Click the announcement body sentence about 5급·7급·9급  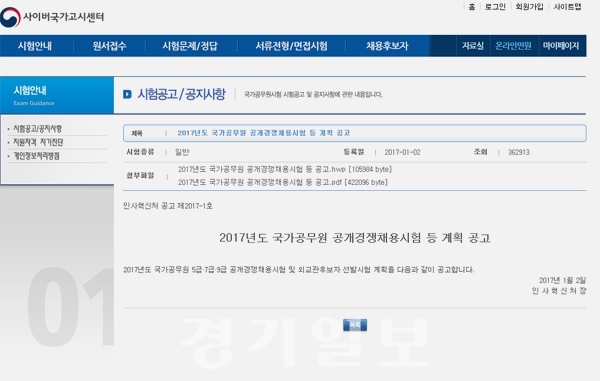tap(298, 270)
